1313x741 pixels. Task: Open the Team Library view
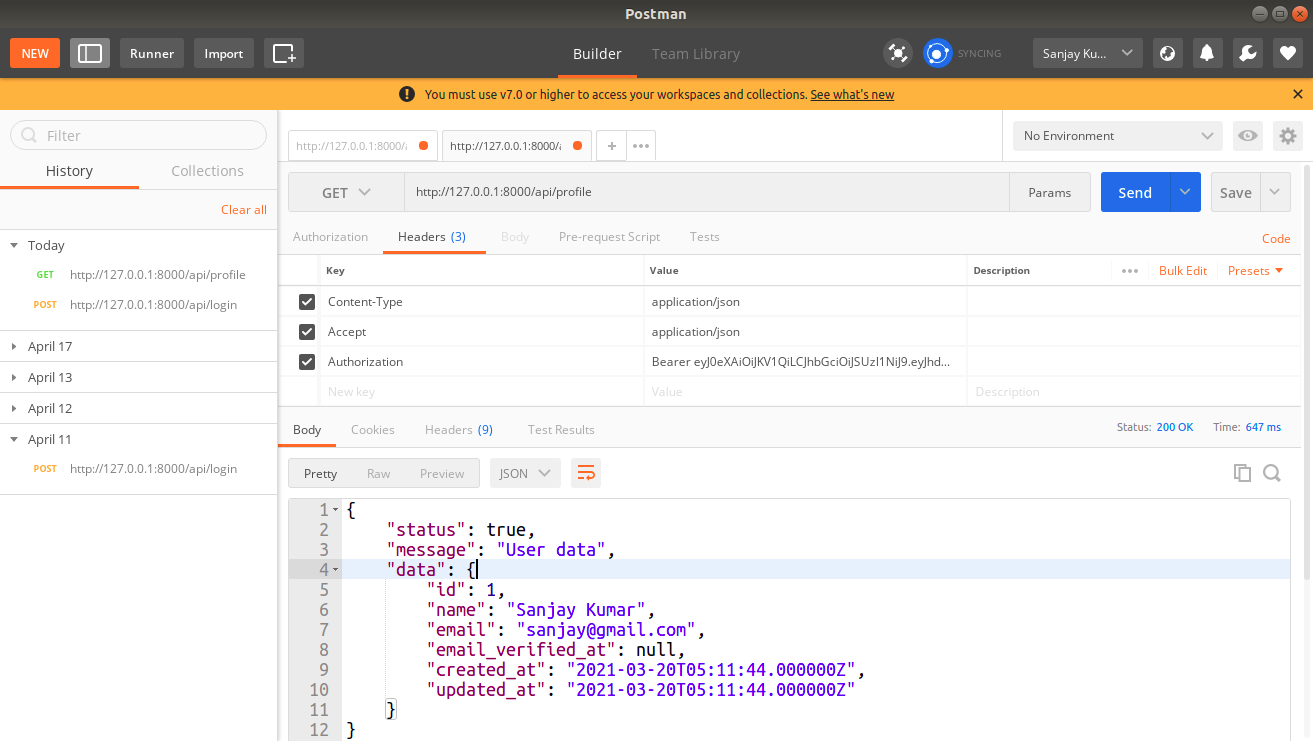pos(696,54)
